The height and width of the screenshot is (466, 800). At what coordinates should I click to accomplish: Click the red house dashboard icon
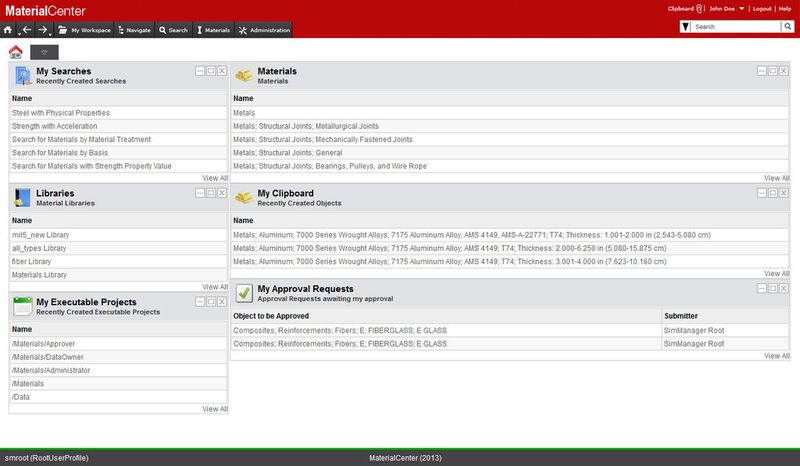(16, 52)
